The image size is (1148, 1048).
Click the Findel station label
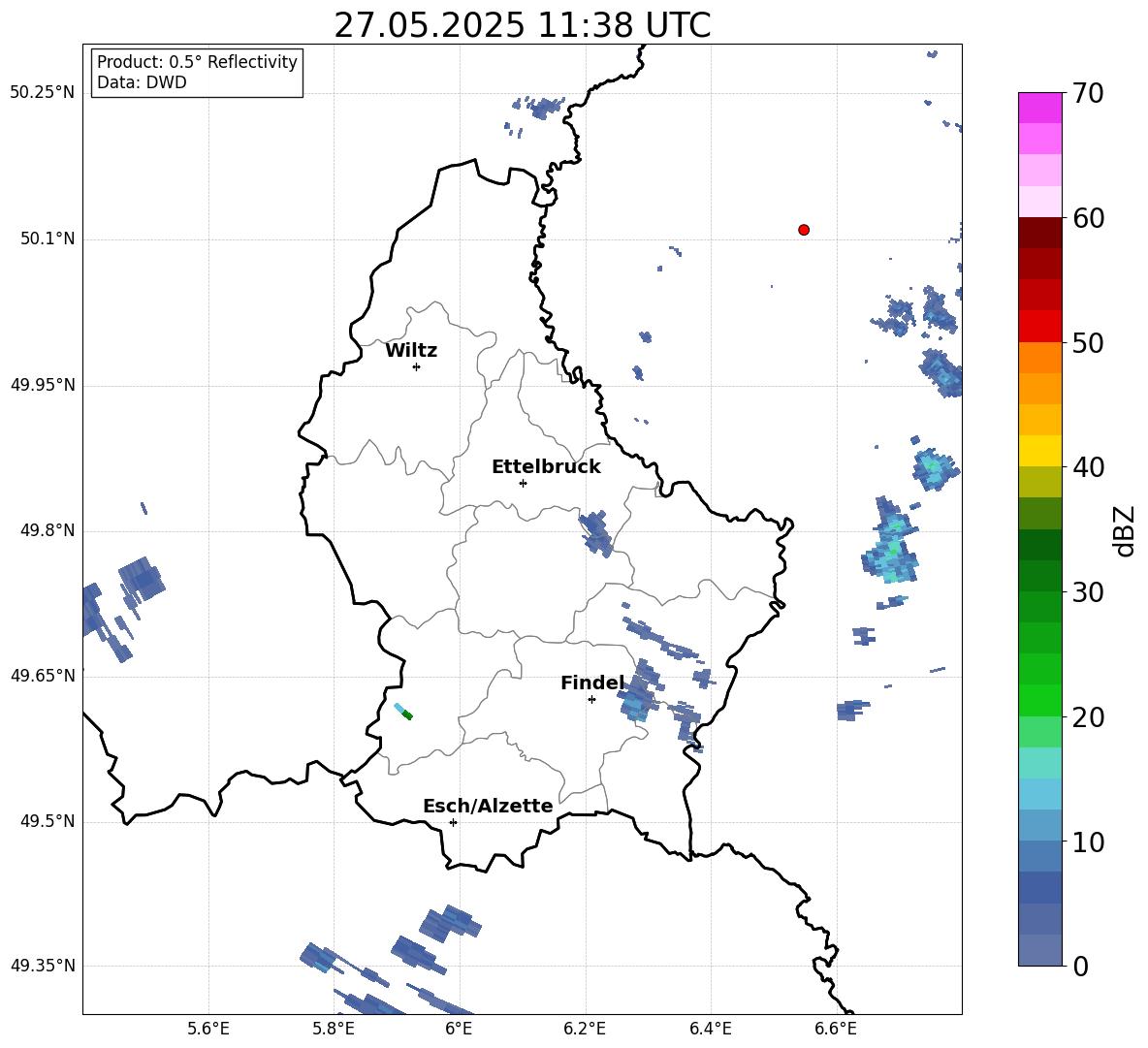click(592, 683)
